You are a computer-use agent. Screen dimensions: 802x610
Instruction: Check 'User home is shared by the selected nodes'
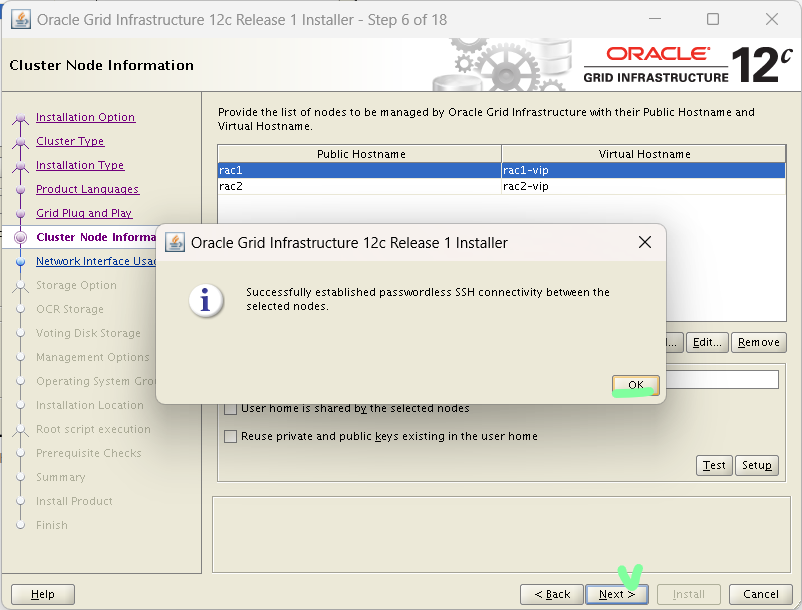pyautogui.click(x=231, y=409)
